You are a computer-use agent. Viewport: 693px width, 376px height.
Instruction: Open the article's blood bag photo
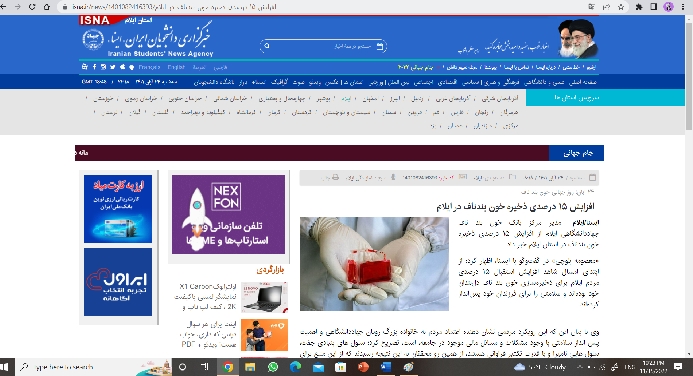pyautogui.click(x=374, y=264)
